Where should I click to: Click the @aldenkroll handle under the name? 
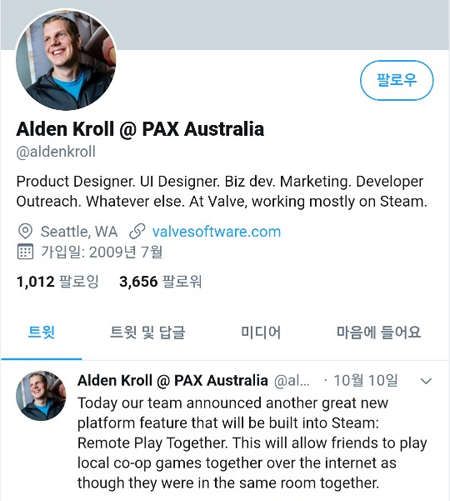[x=56, y=152]
